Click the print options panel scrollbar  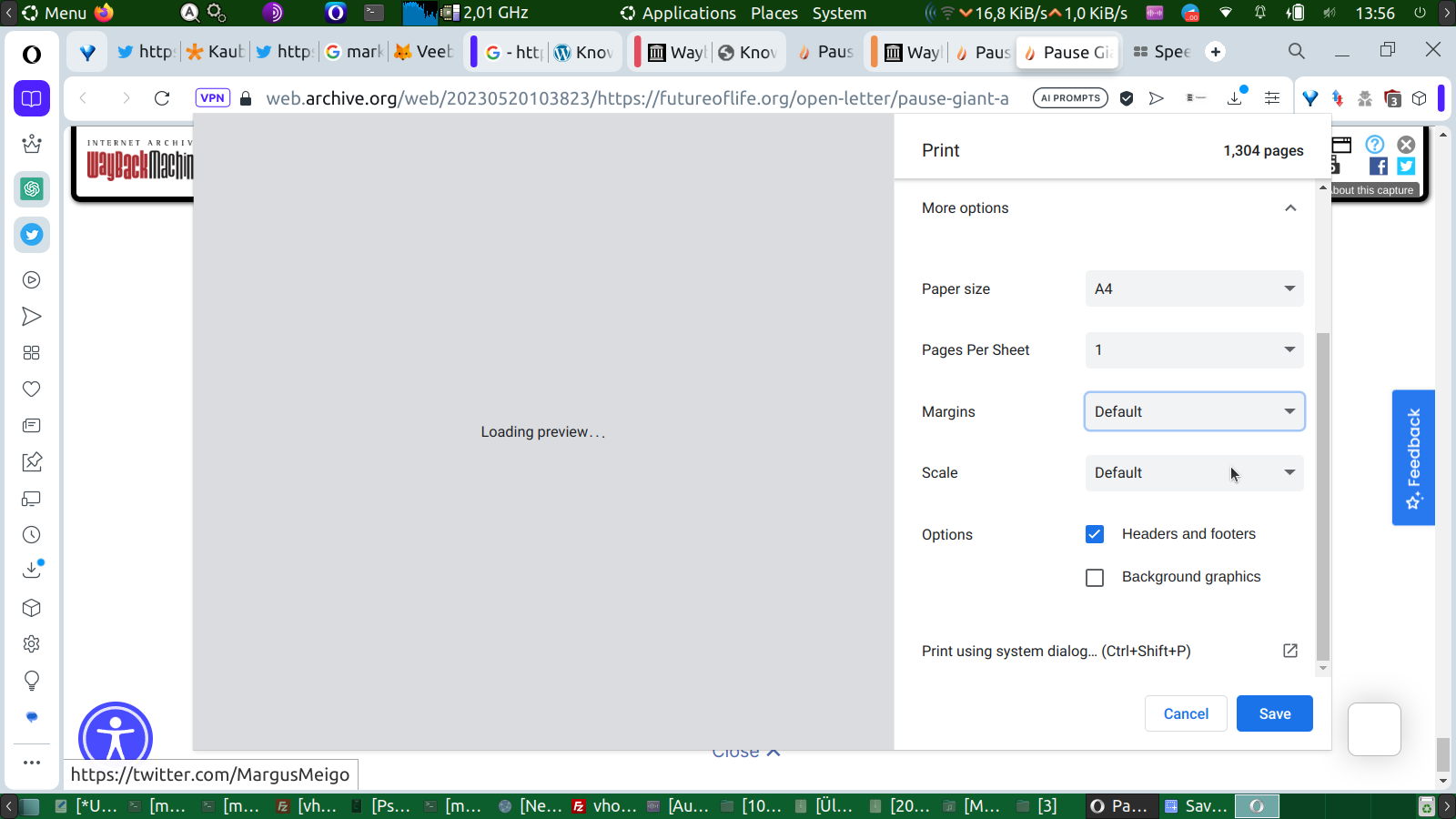1323,496
